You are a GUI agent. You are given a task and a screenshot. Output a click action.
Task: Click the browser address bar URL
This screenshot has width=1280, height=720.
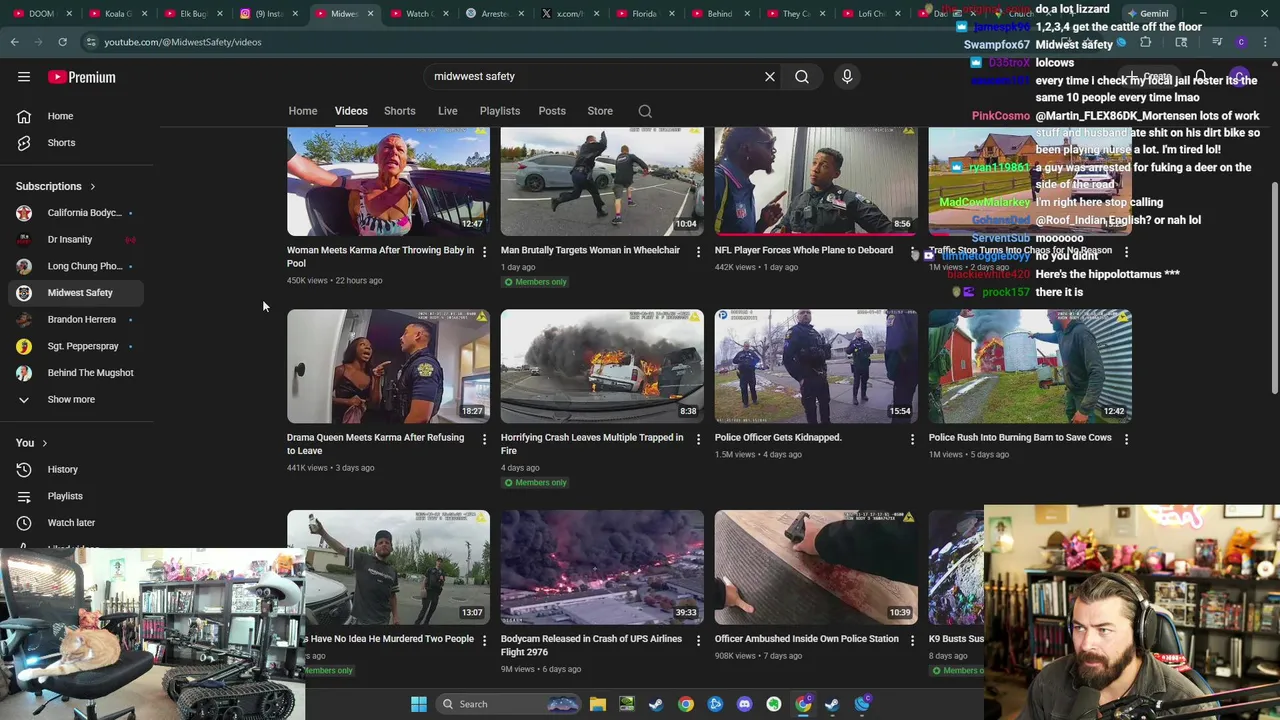pyautogui.click(x=183, y=42)
